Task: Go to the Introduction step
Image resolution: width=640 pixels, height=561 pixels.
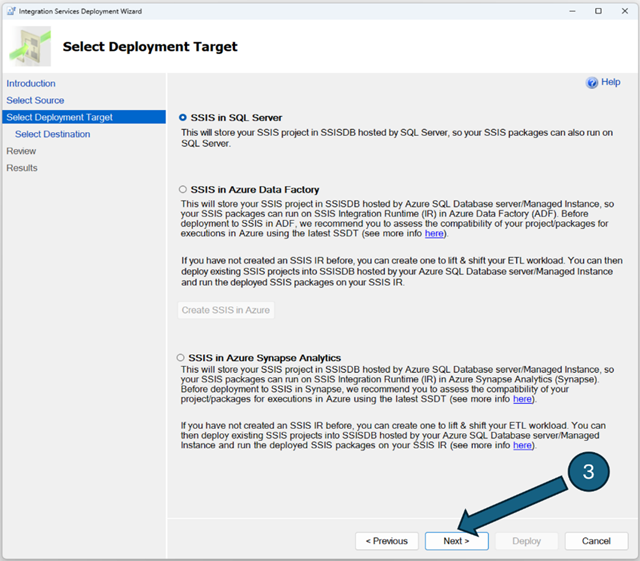Action: click(31, 83)
